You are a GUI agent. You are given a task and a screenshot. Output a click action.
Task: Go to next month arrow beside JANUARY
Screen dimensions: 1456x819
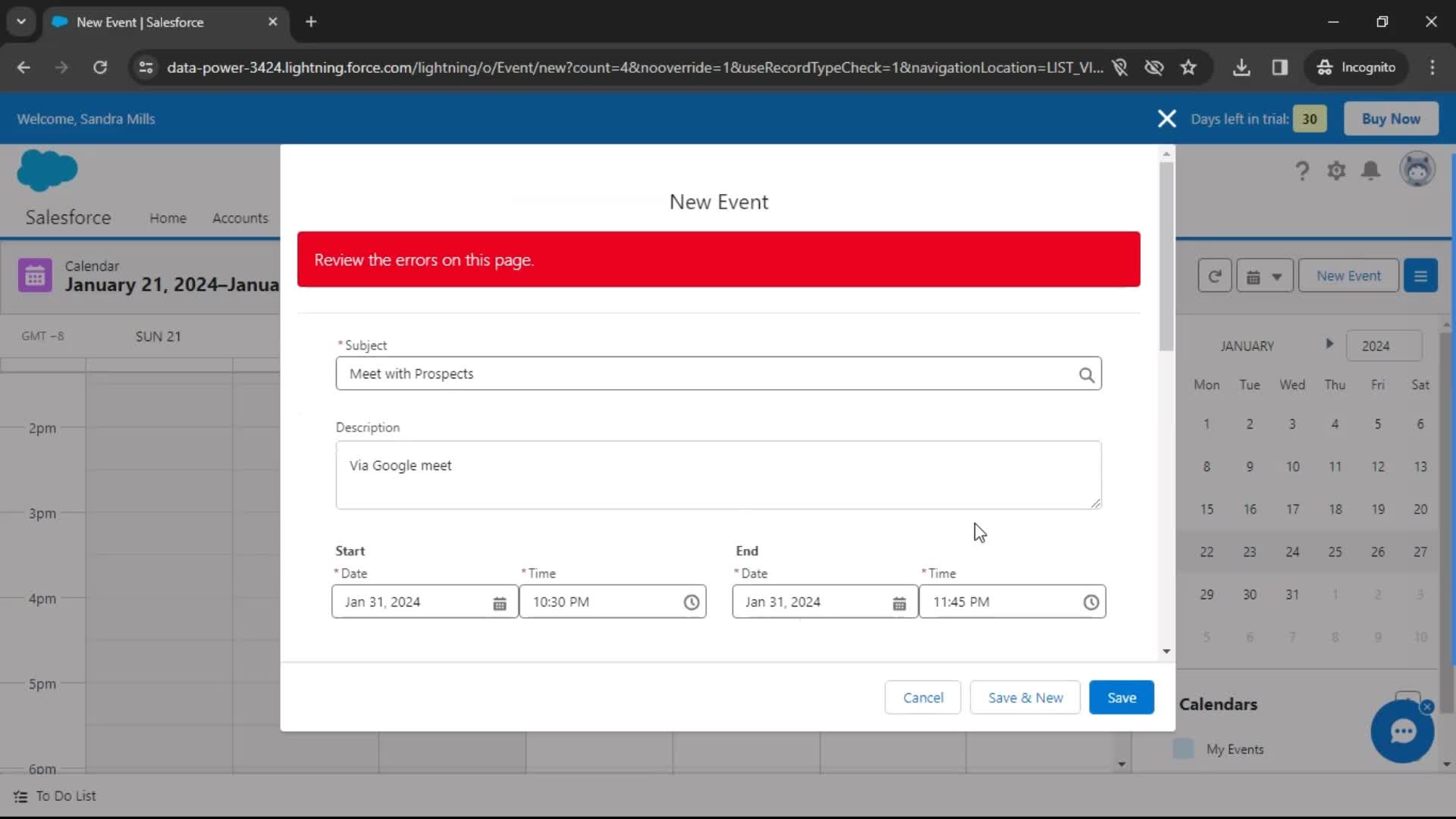coord(1329,344)
